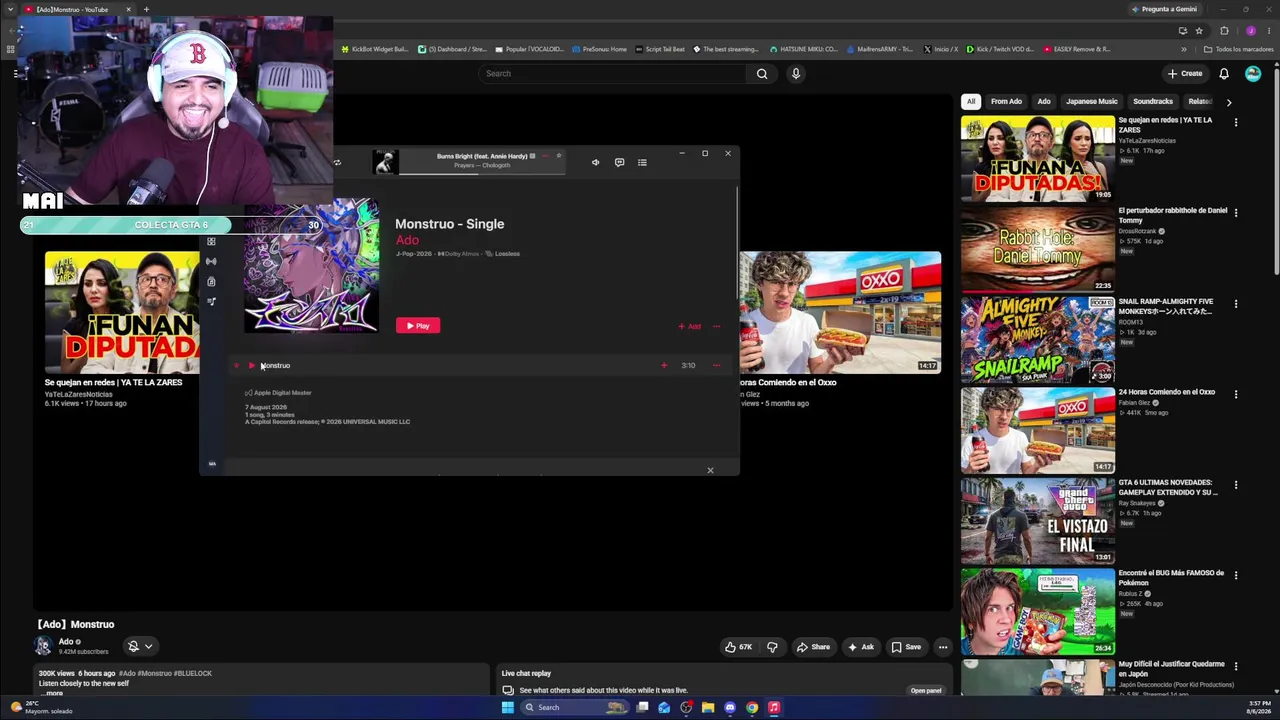The width and height of the screenshot is (1280, 720).
Task: Click the YouTube search magnifier icon
Action: pos(762,73)
